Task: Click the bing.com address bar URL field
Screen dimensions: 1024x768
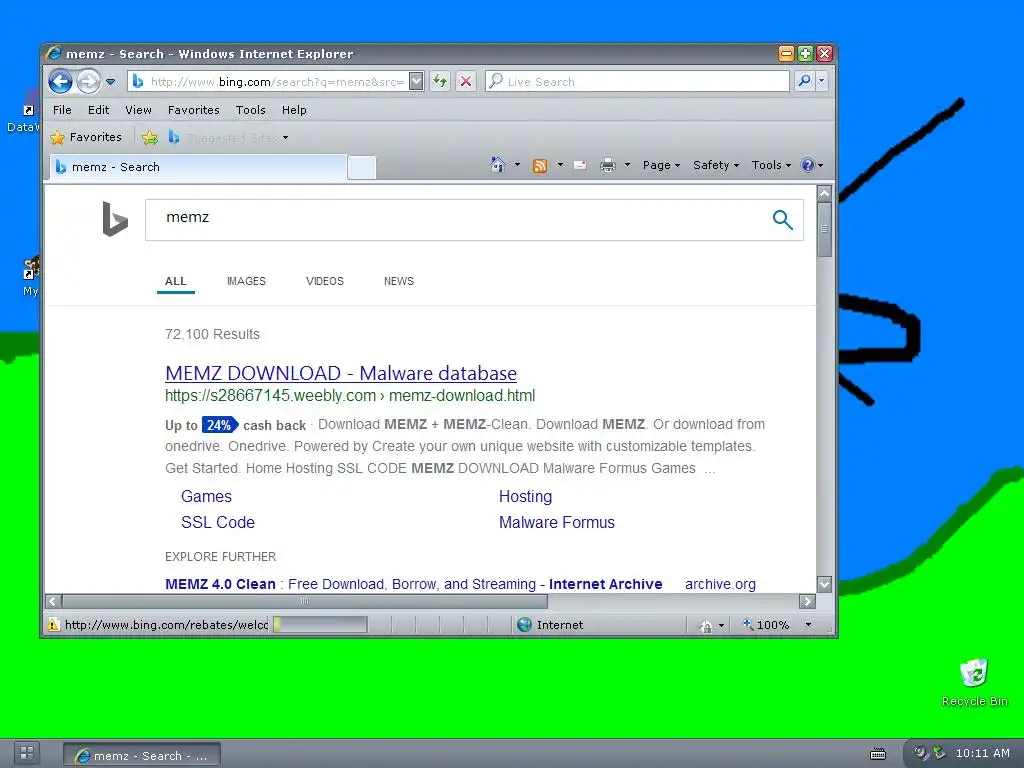Action: pyautogui.click(x=277, y=82)
